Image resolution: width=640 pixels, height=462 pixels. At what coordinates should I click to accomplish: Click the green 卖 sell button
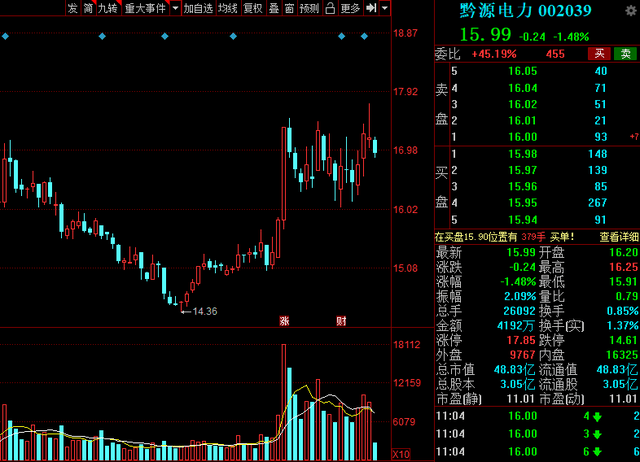625,53
